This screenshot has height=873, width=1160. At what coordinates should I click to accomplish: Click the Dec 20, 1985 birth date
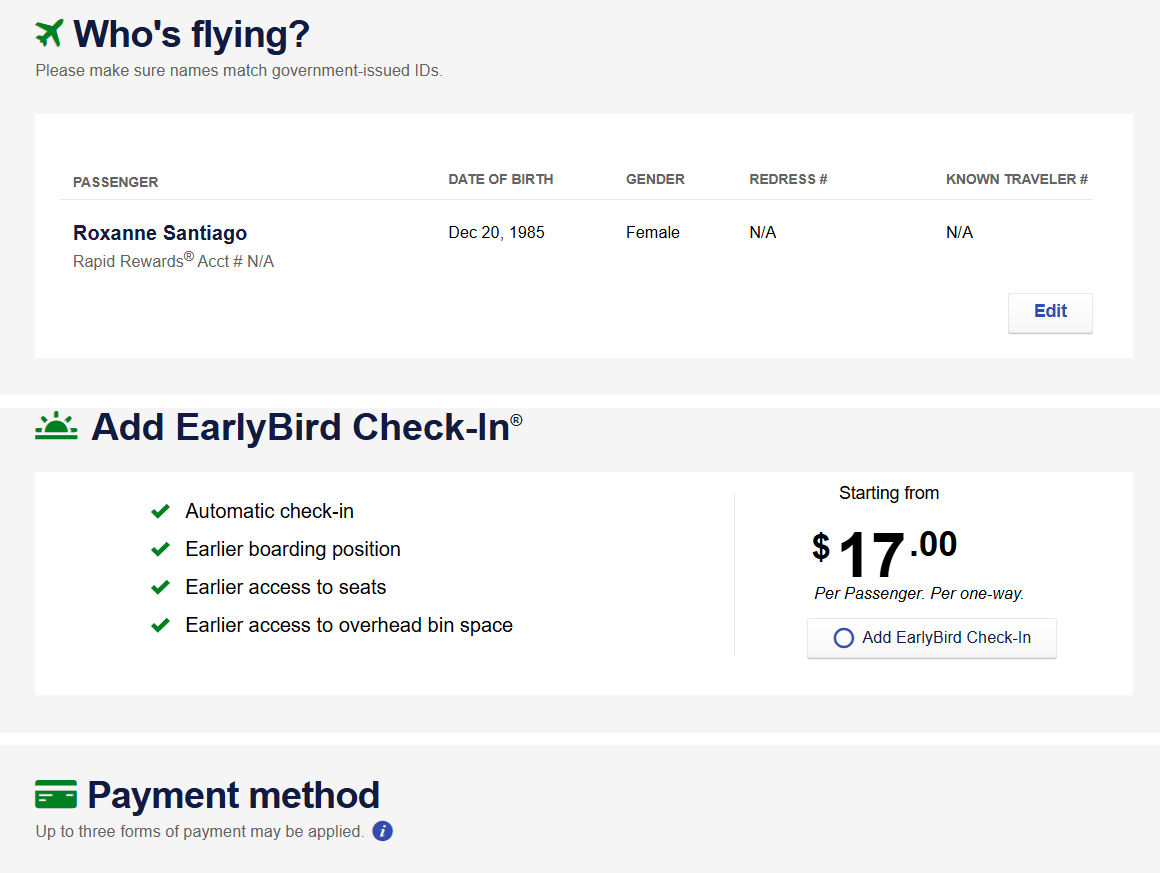coord(497,233)
